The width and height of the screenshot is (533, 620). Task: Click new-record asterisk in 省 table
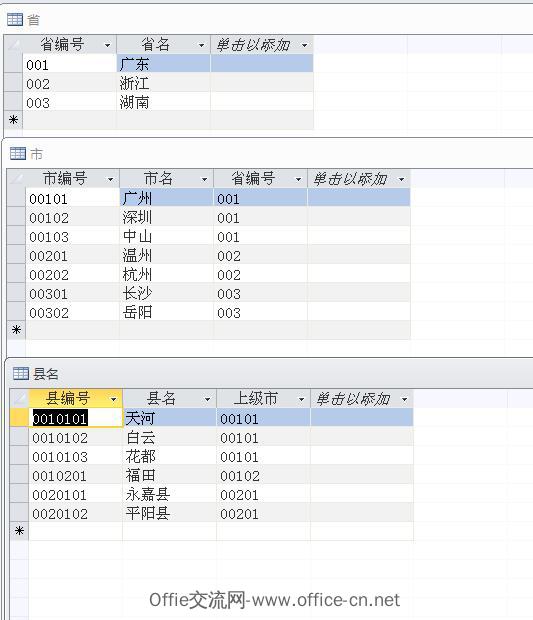[13, 120]
